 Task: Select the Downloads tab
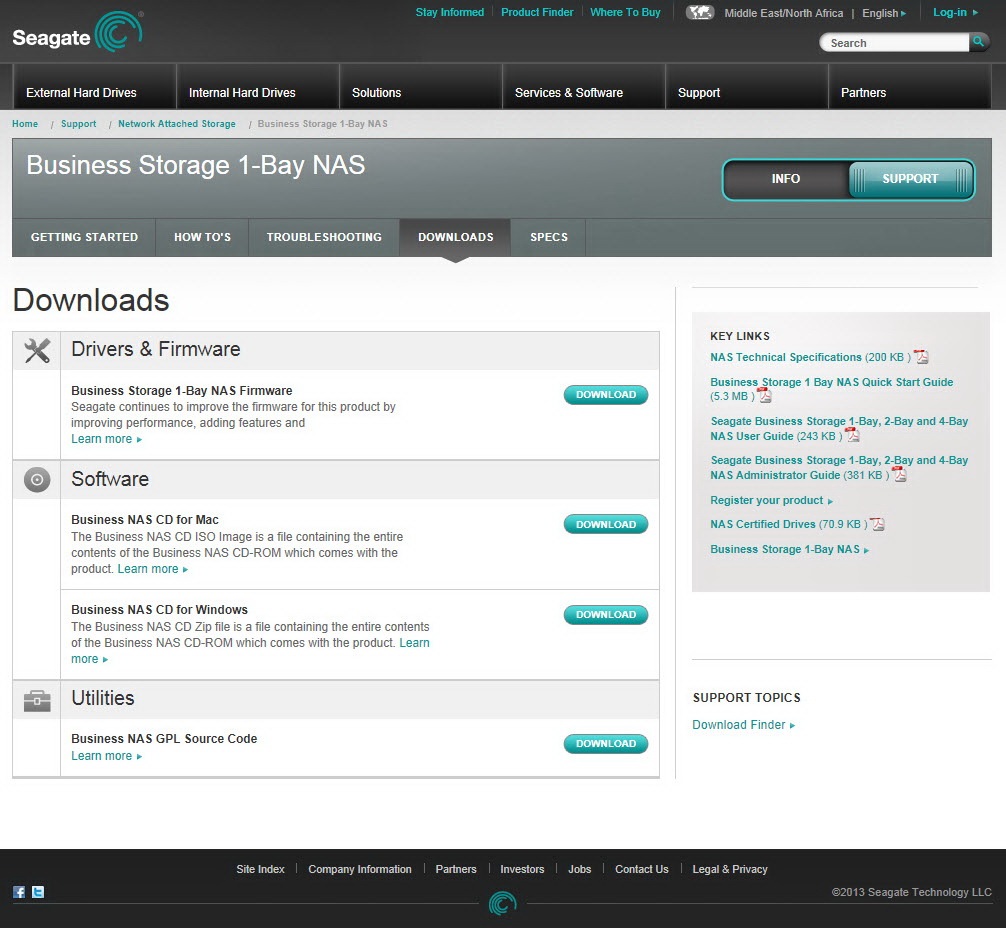456,237
